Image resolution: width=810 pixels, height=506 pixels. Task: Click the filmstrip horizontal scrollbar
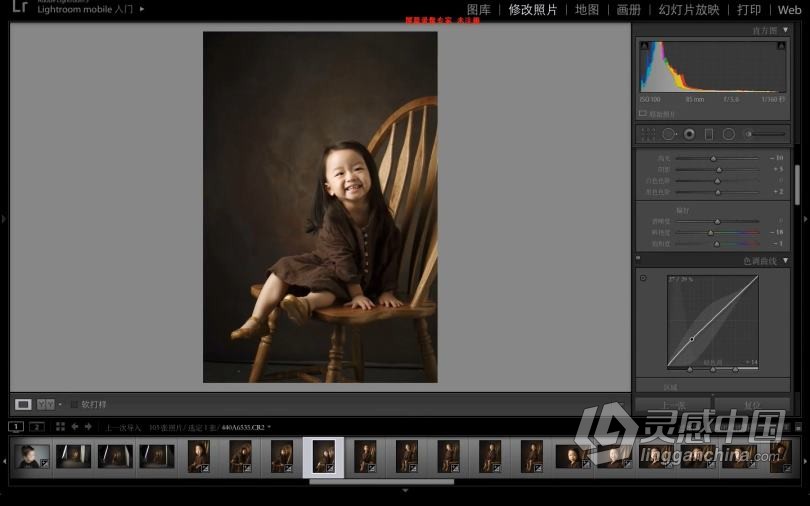click(382, 482)
